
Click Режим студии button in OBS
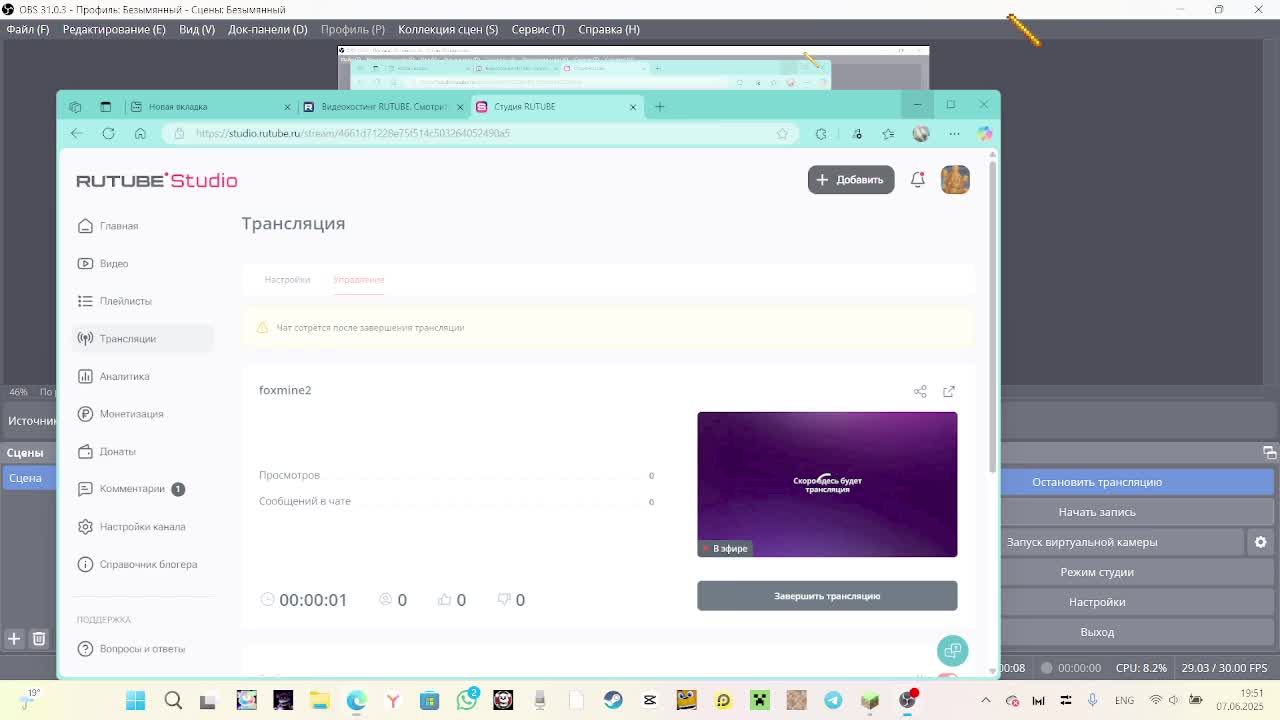[1137, 572]
